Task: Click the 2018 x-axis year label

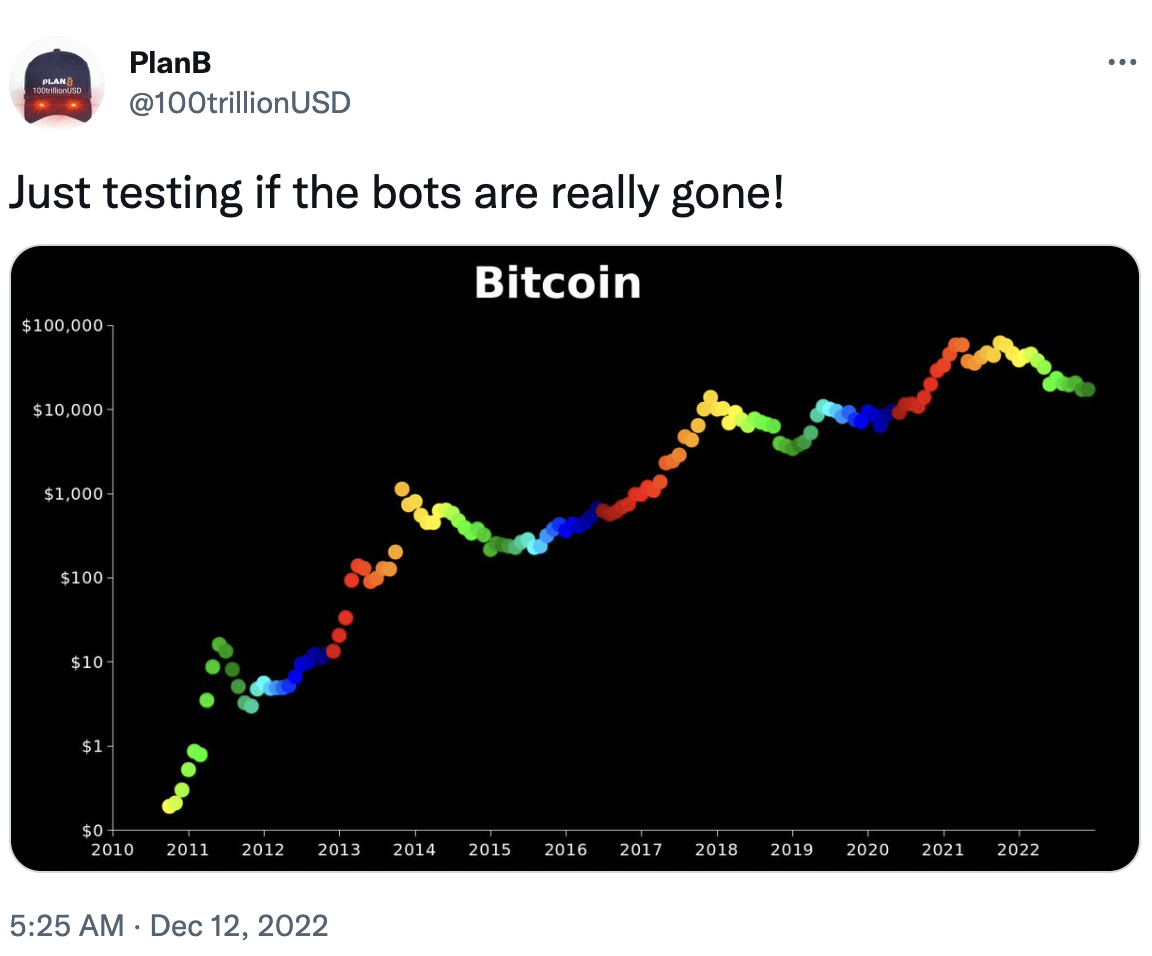Action: [x=716, y=850]
